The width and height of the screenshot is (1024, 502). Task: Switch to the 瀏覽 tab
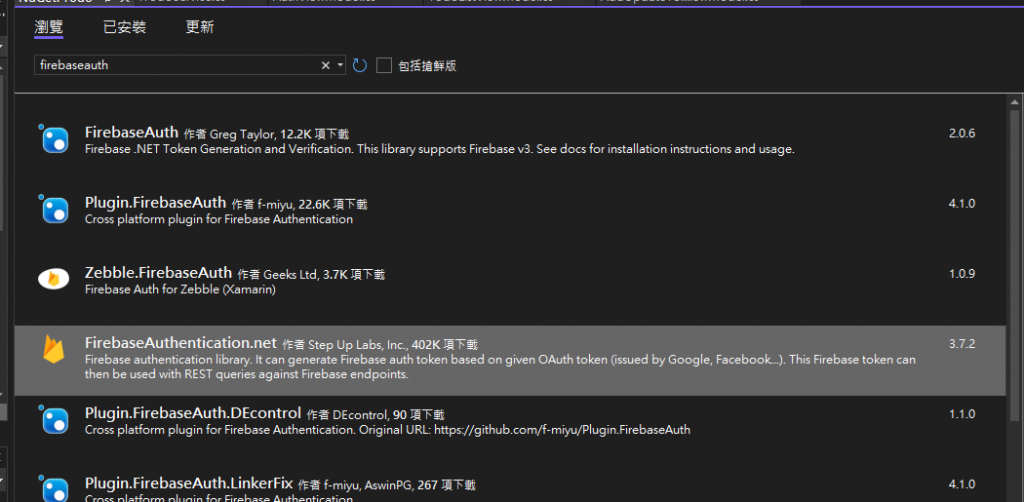pyautogui.click(x=48, y=27)
